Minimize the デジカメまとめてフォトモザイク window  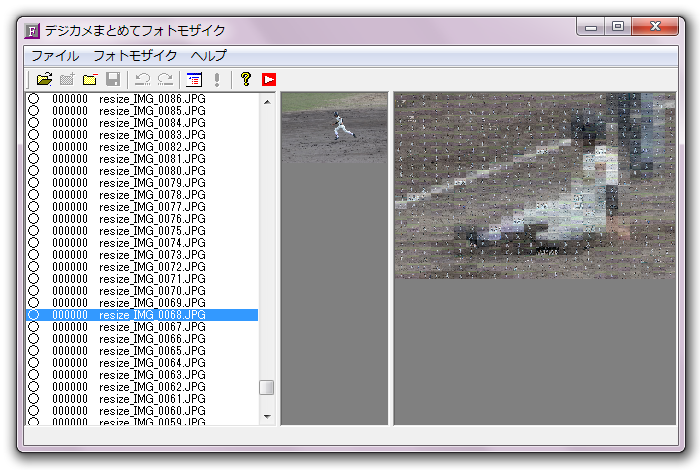[x=591, y=27]
